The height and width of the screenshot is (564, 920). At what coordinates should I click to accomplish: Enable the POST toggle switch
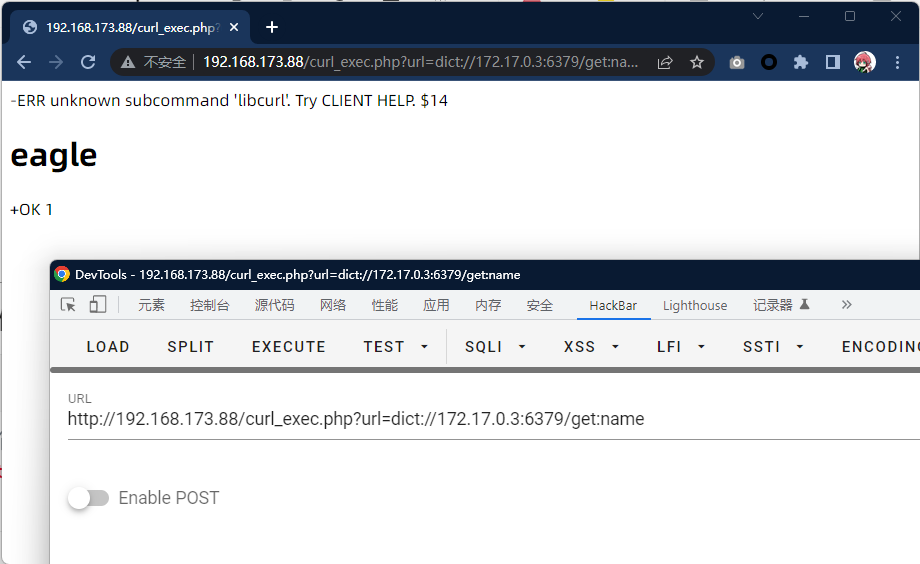(88, 498)
